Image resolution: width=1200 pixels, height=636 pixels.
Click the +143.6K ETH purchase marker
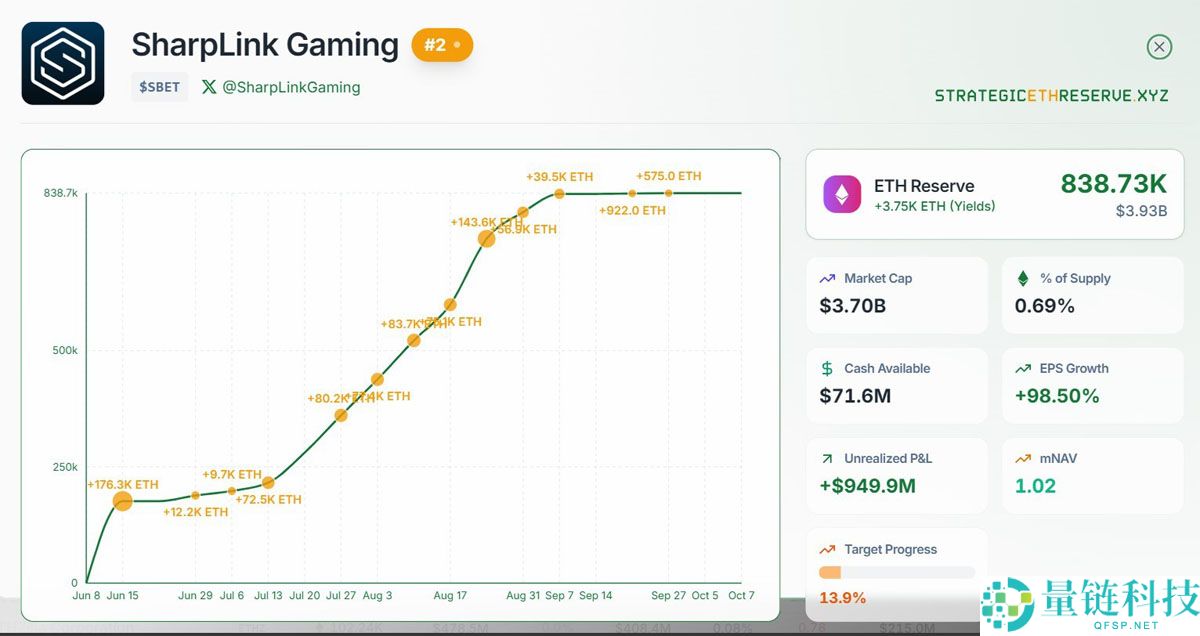487,239
